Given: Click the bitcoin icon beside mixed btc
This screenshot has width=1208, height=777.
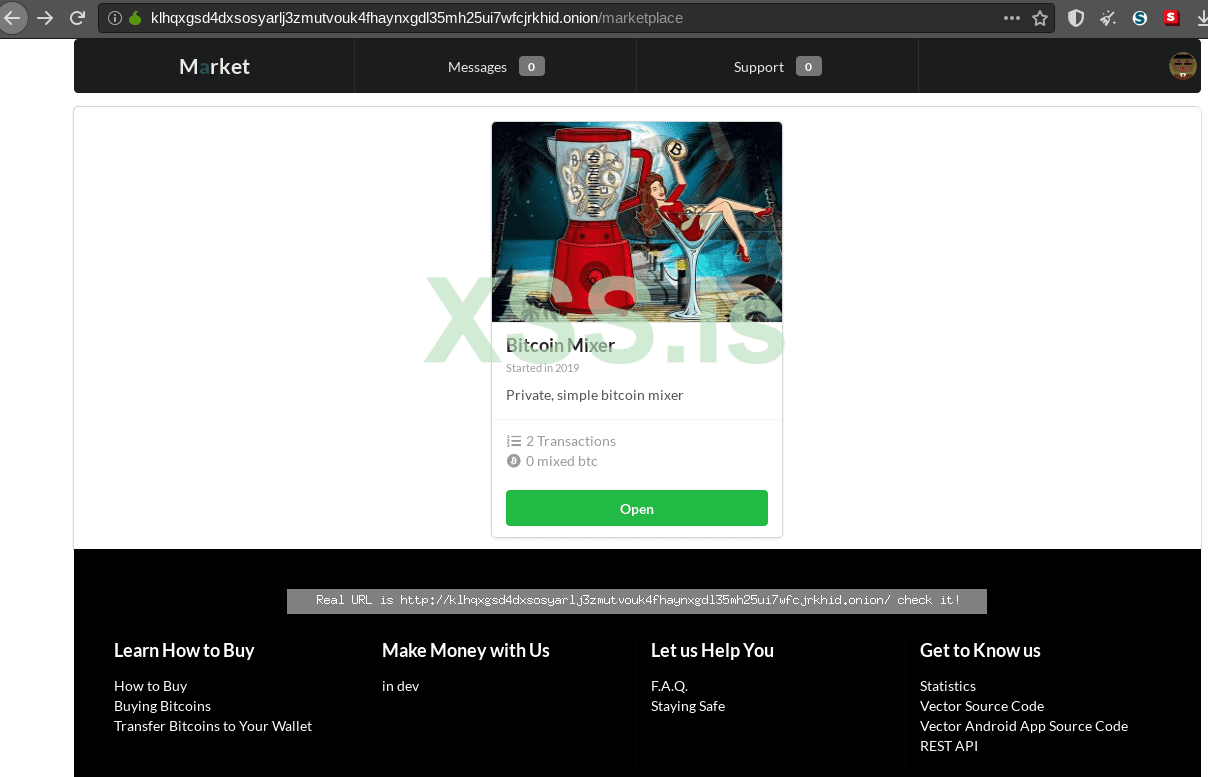Looking at the screenshot, I should 513,461.
